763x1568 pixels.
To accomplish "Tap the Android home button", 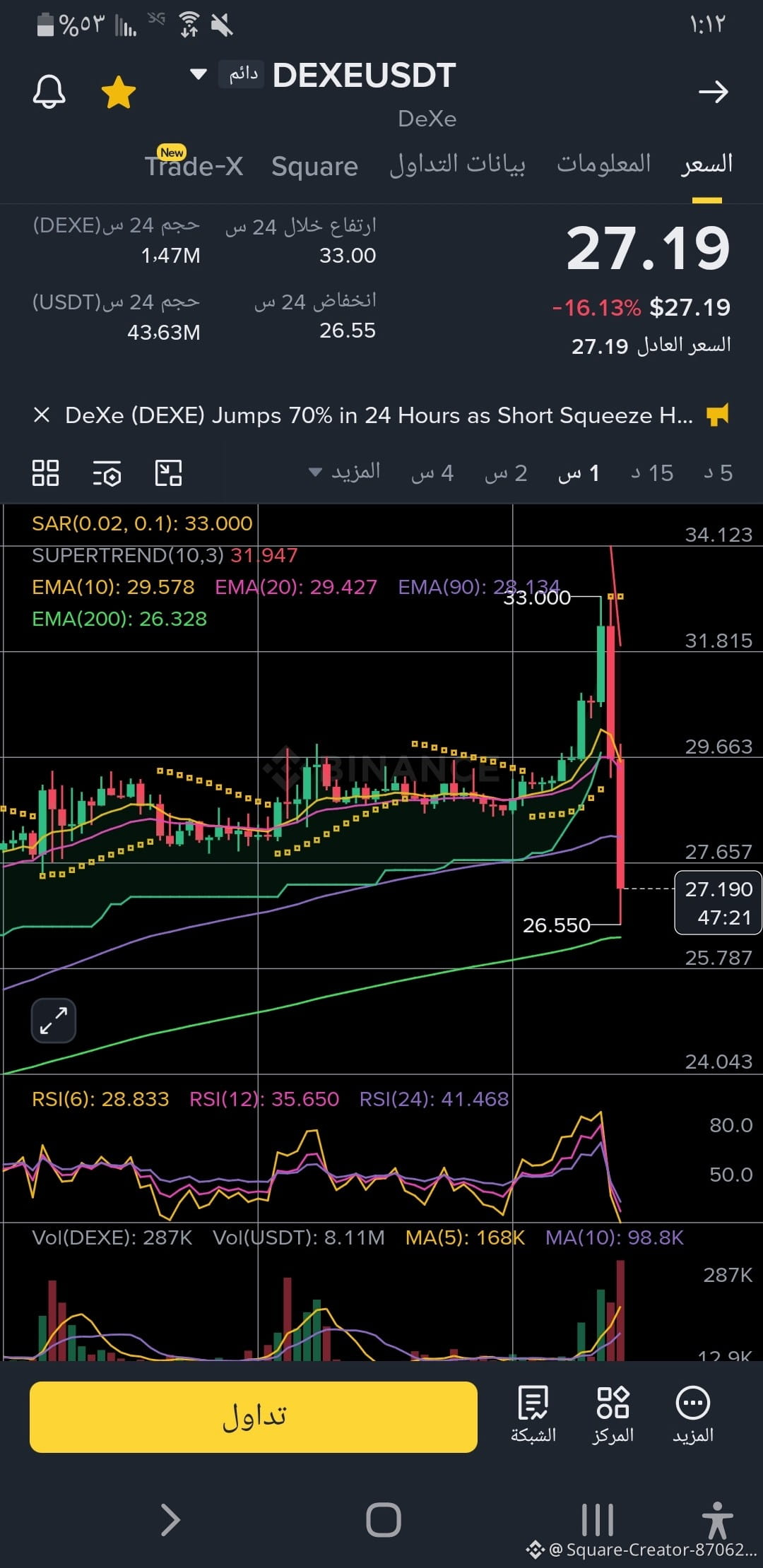I will tap(384, 1520).
